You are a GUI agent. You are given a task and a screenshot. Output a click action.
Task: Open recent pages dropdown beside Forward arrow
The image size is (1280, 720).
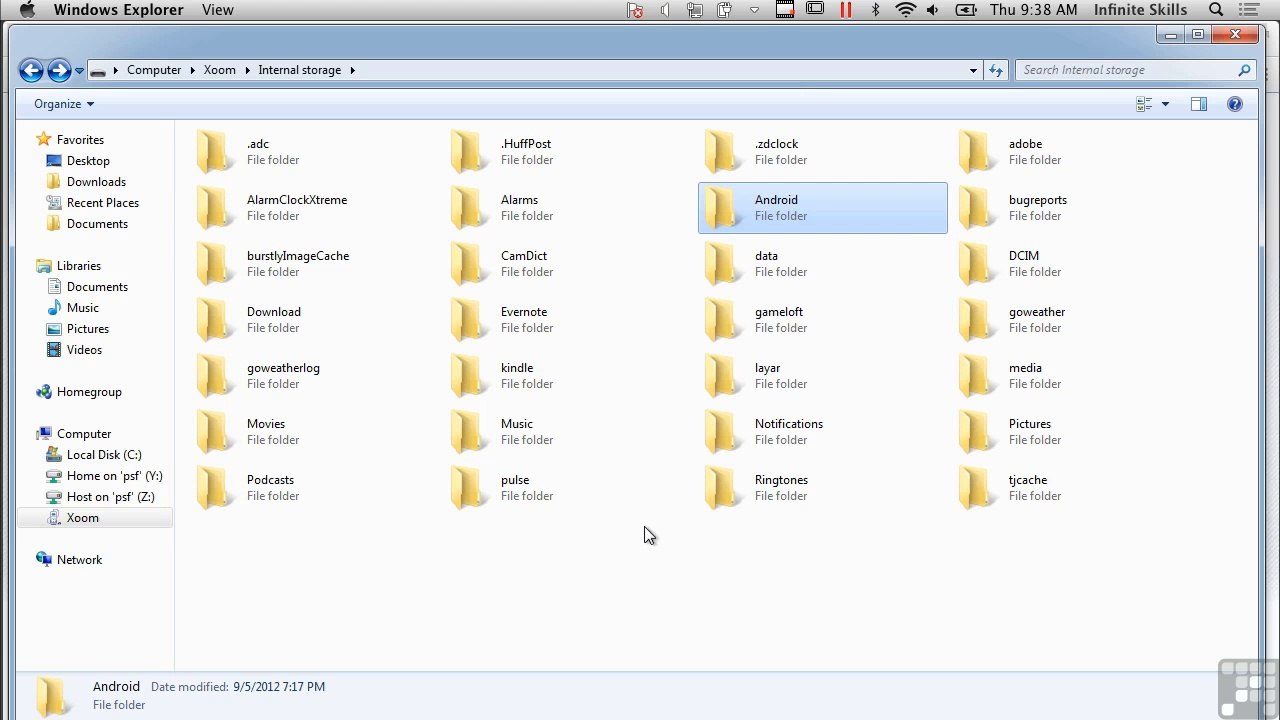point(79,71)
